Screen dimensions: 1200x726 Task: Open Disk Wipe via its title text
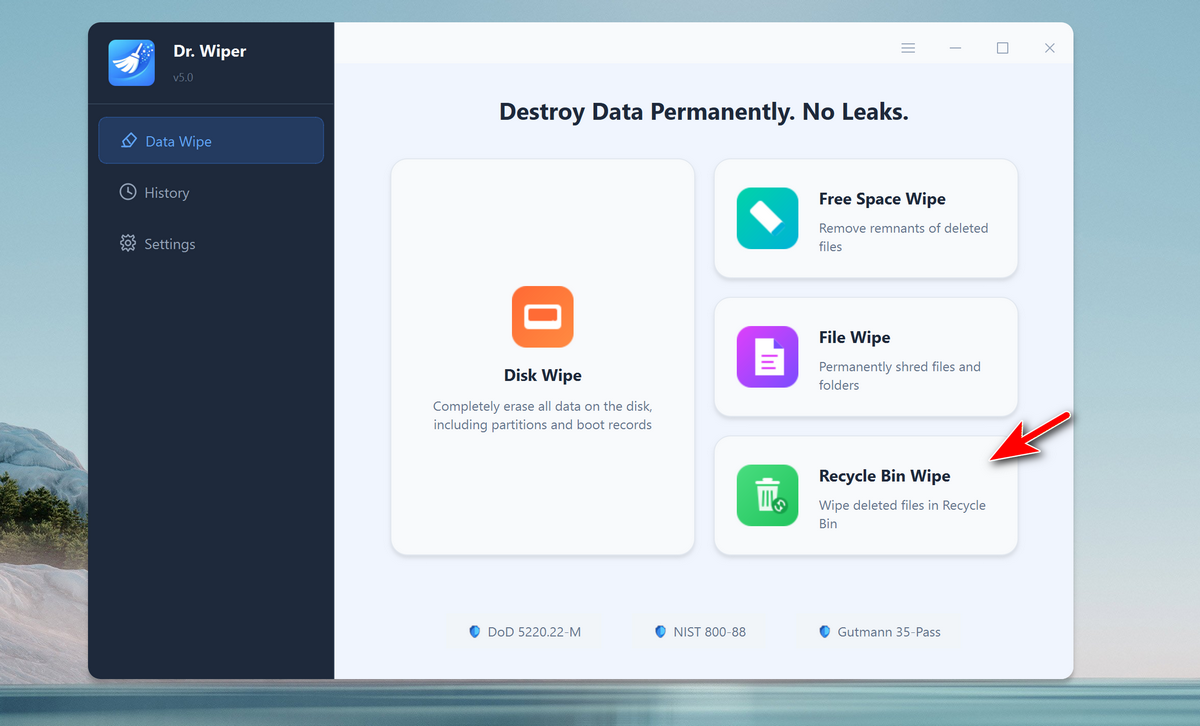click(x=542, y=376)
